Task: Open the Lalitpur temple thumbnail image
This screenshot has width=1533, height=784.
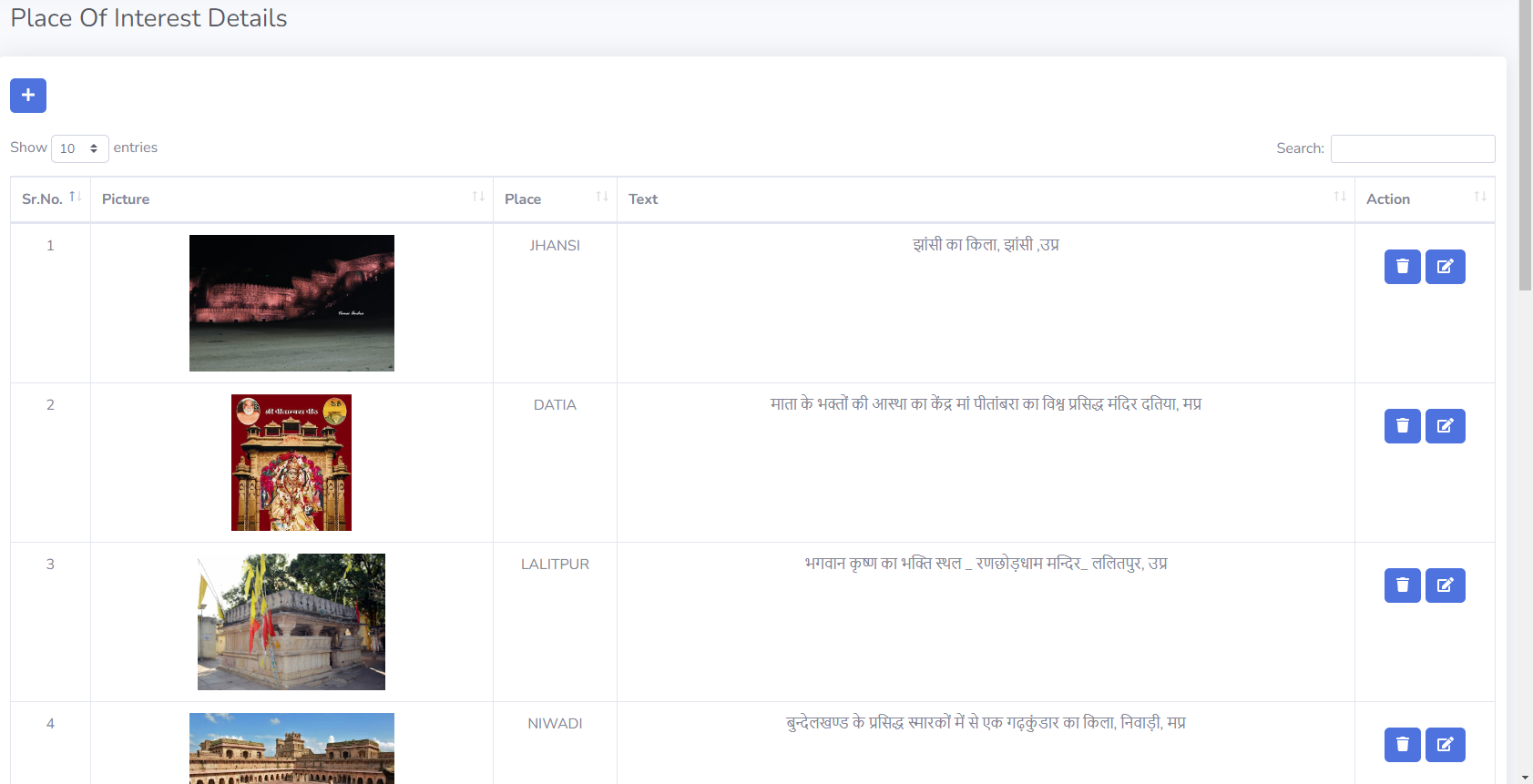Action: 291,622
